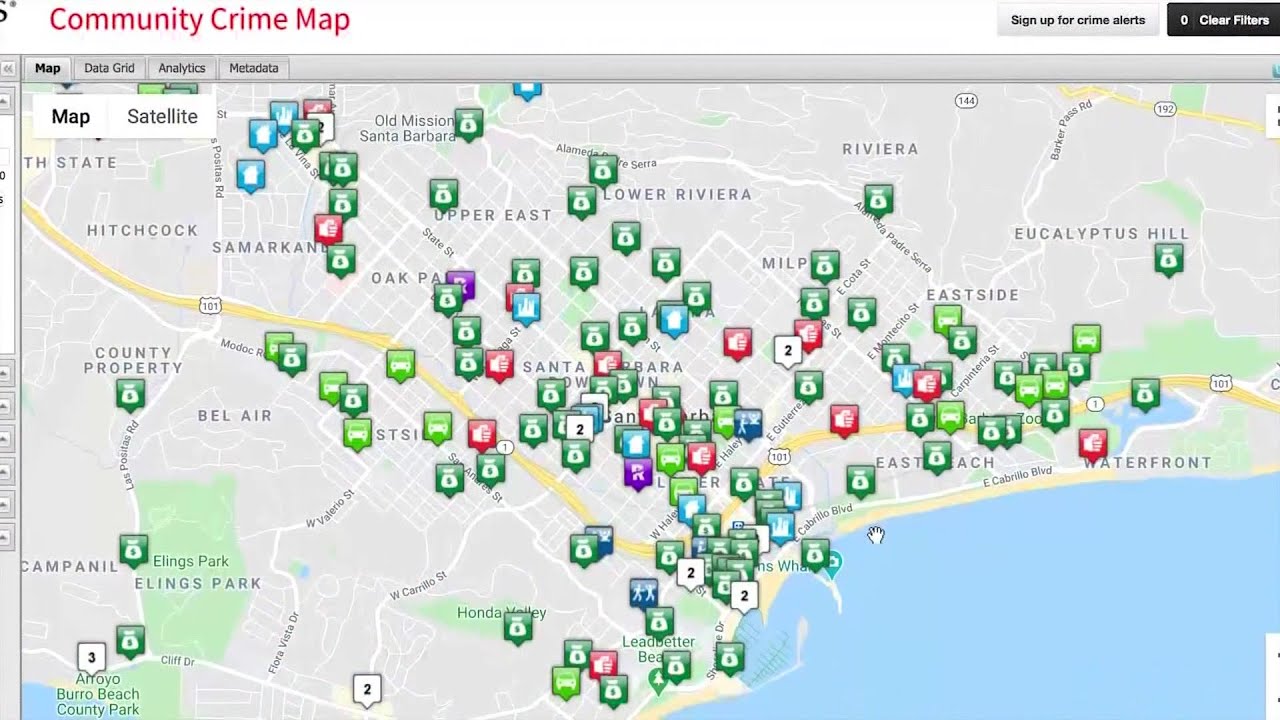Image resolution: width=1280 pixels, height=720 pixels.
Task: Switch to the Map tab
Action: click(48, 68)
